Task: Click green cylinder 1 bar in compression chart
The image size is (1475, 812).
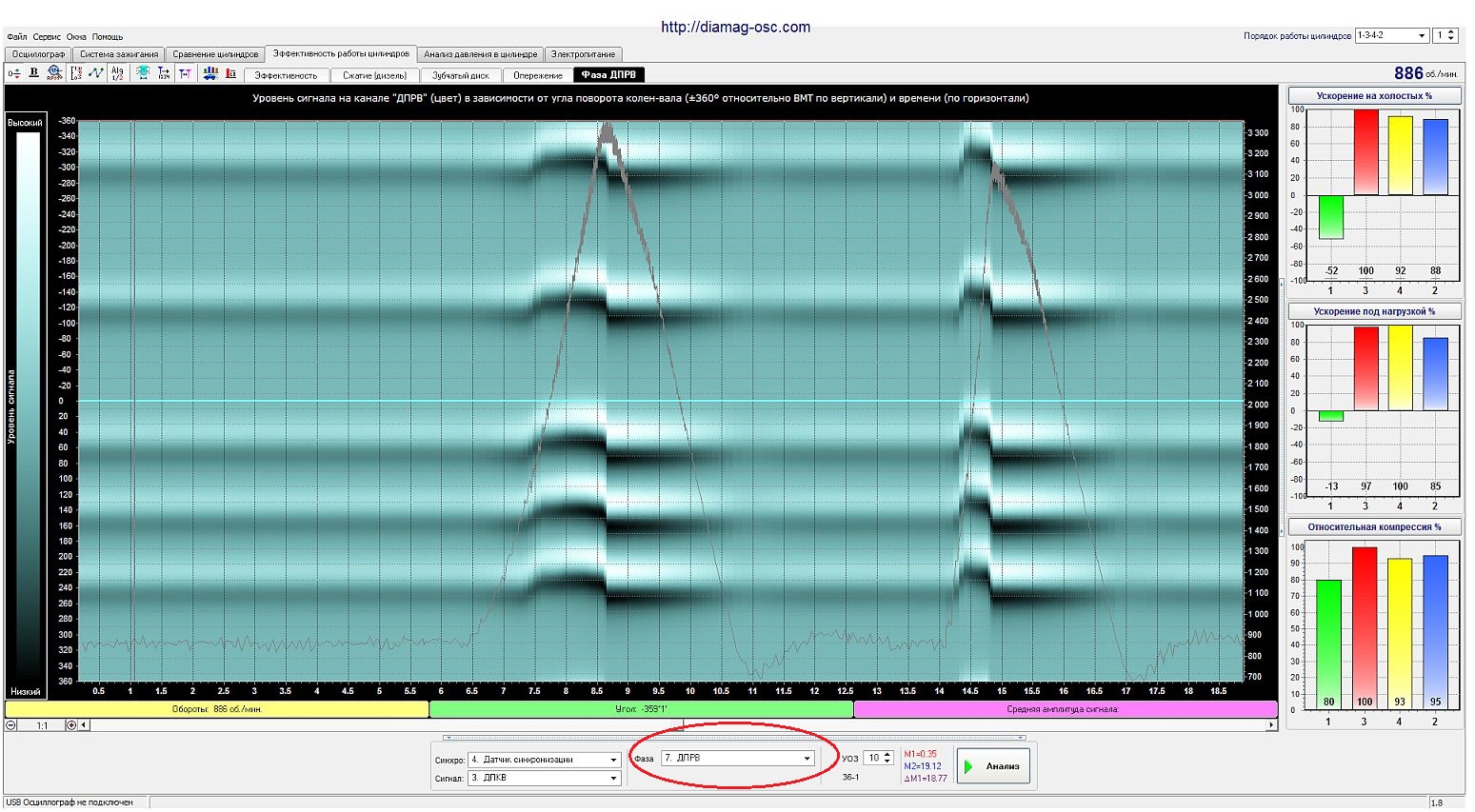Action: pyautogui.click(x=1328, y=644)
